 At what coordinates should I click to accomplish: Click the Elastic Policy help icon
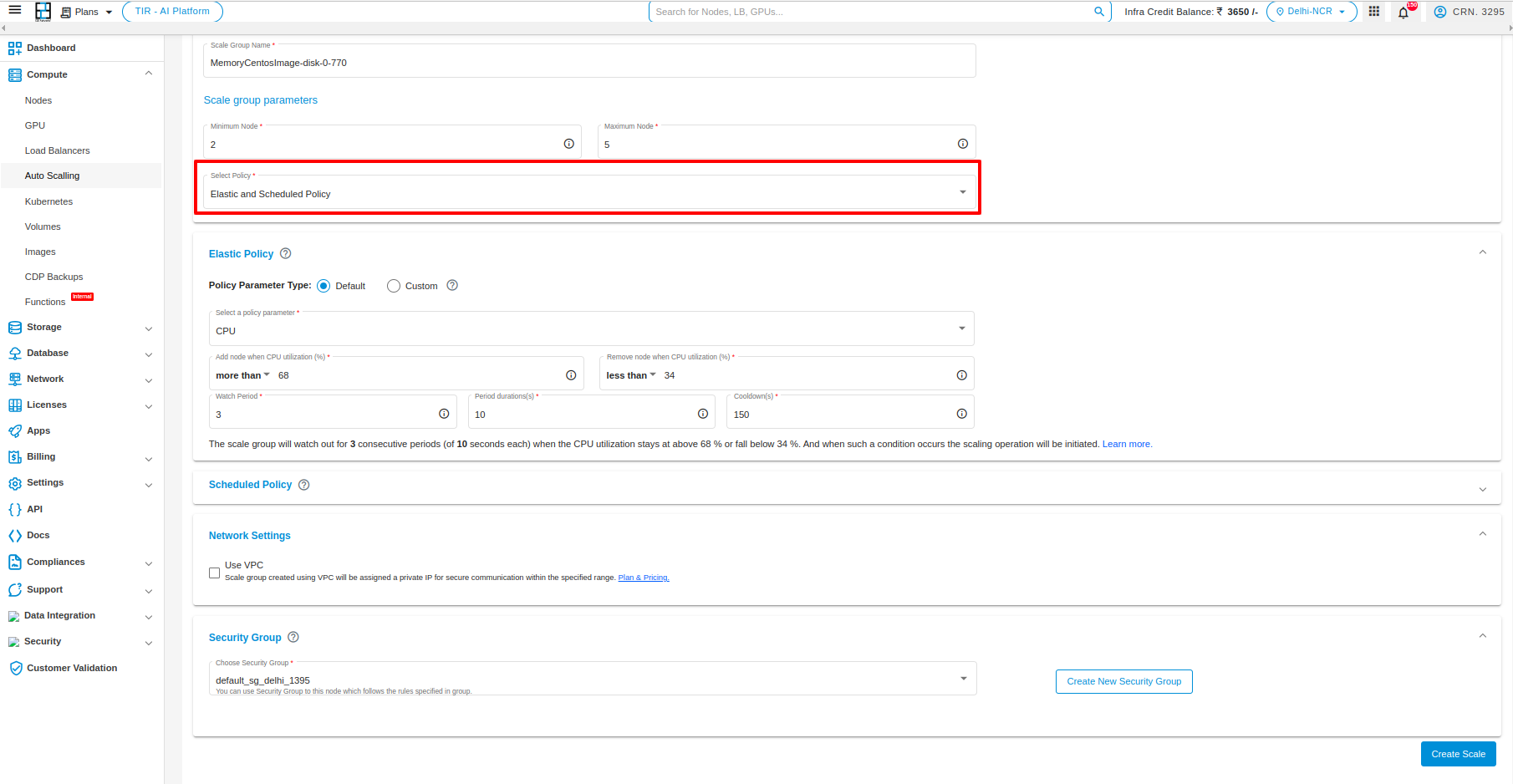pos(285,253)
